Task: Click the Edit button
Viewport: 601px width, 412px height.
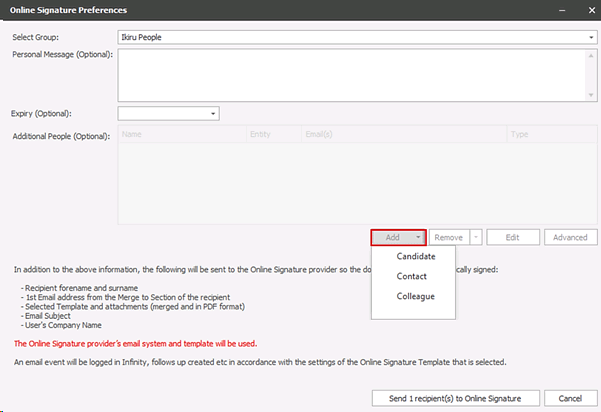Action: (x=512, y=238)
